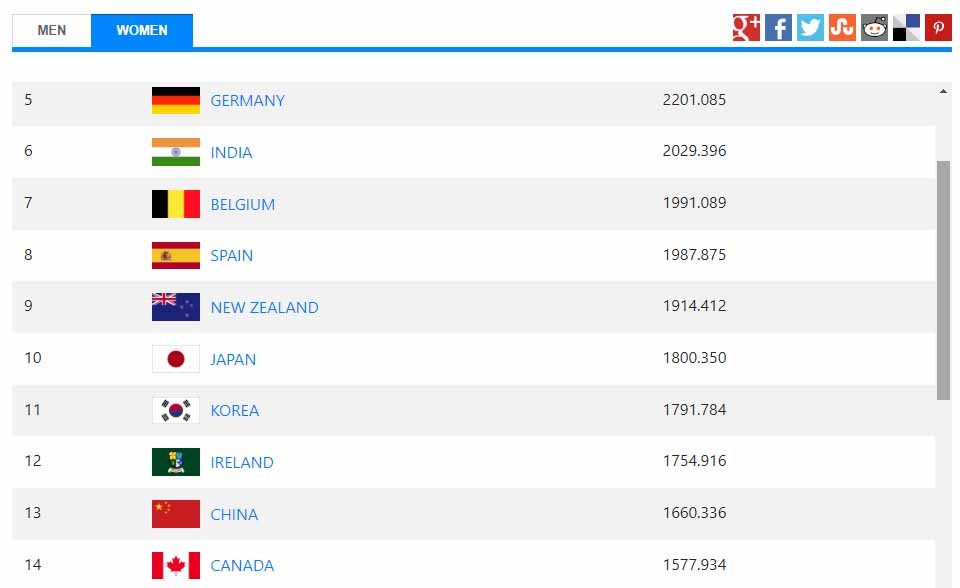Share via Delicious icon

click(906, 28)
